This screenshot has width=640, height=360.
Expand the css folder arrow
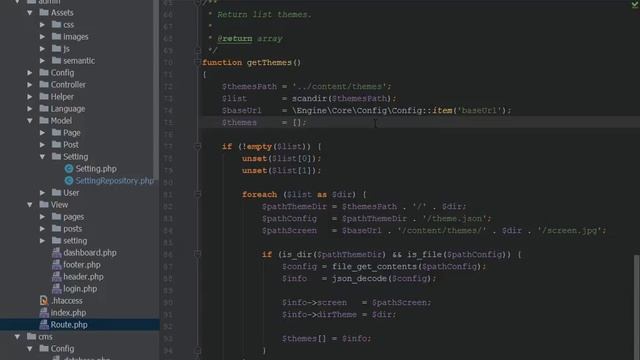[x=42, y=24]
